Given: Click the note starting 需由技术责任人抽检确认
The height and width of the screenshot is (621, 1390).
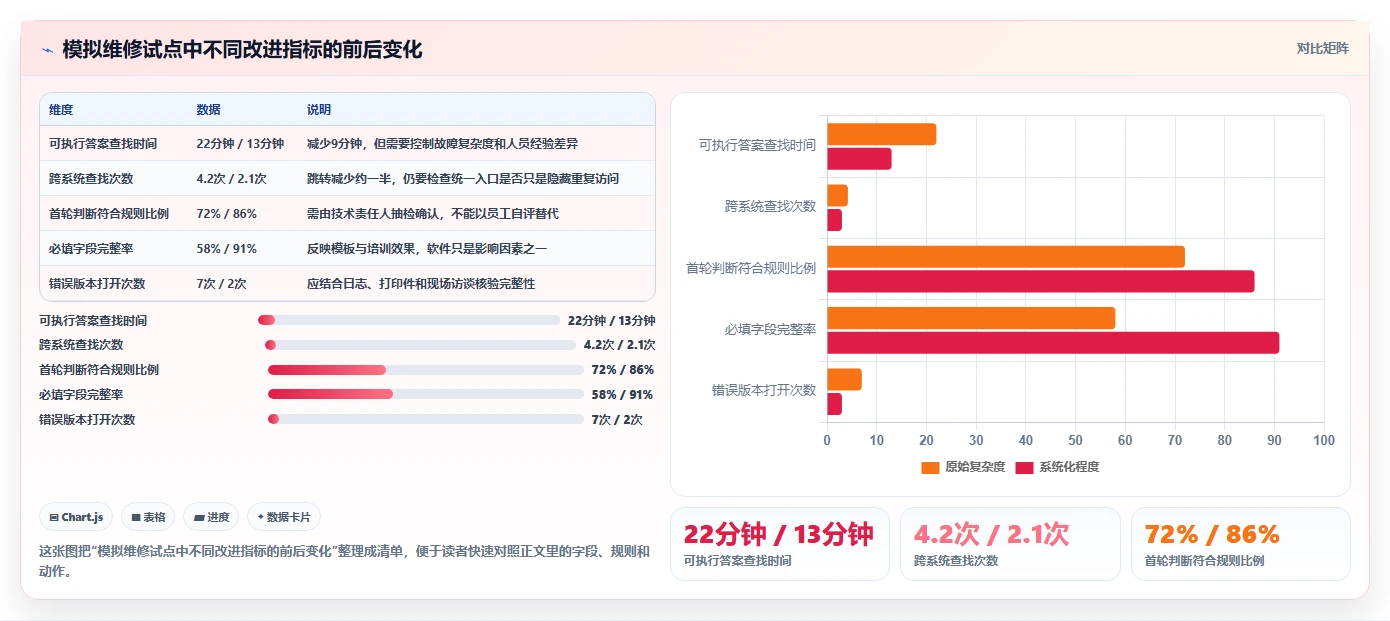Looking at the screenshot, I should point(433,214).
